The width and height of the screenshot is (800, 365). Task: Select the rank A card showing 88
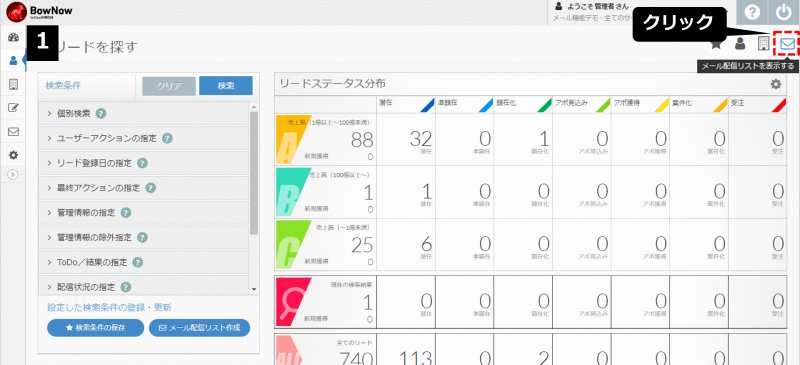[326, 138]
